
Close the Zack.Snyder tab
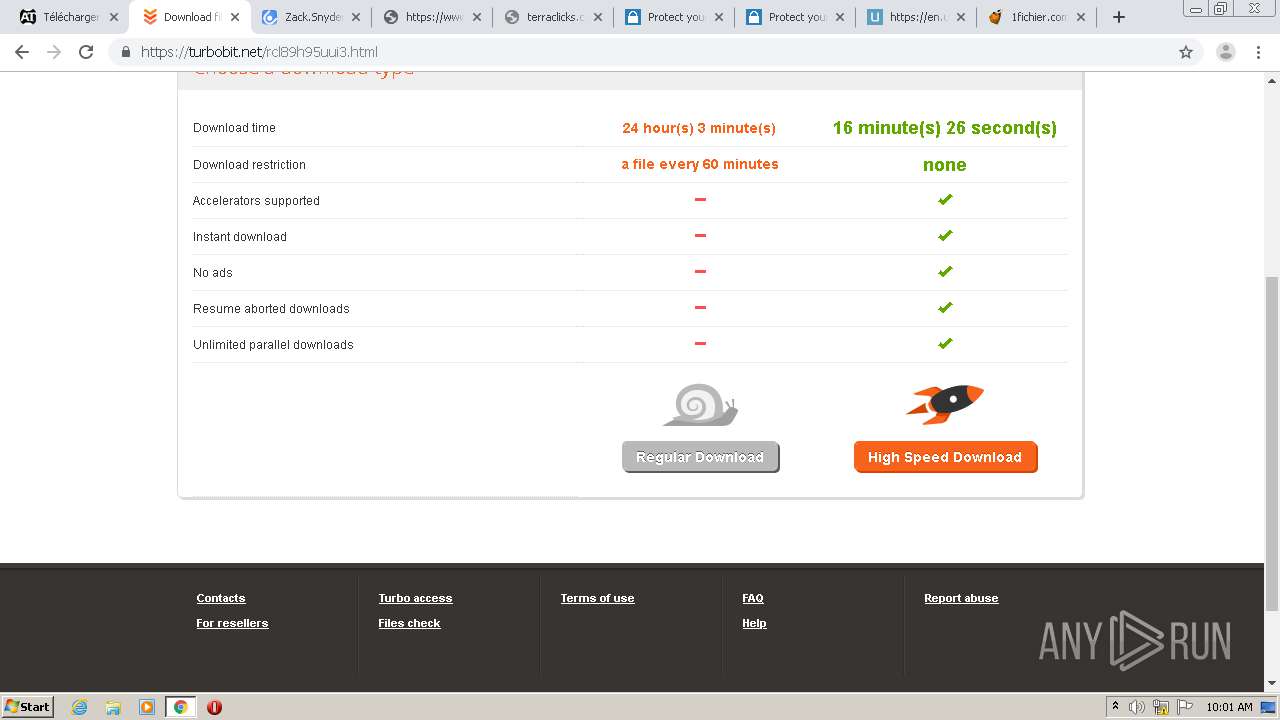(355, 17)
